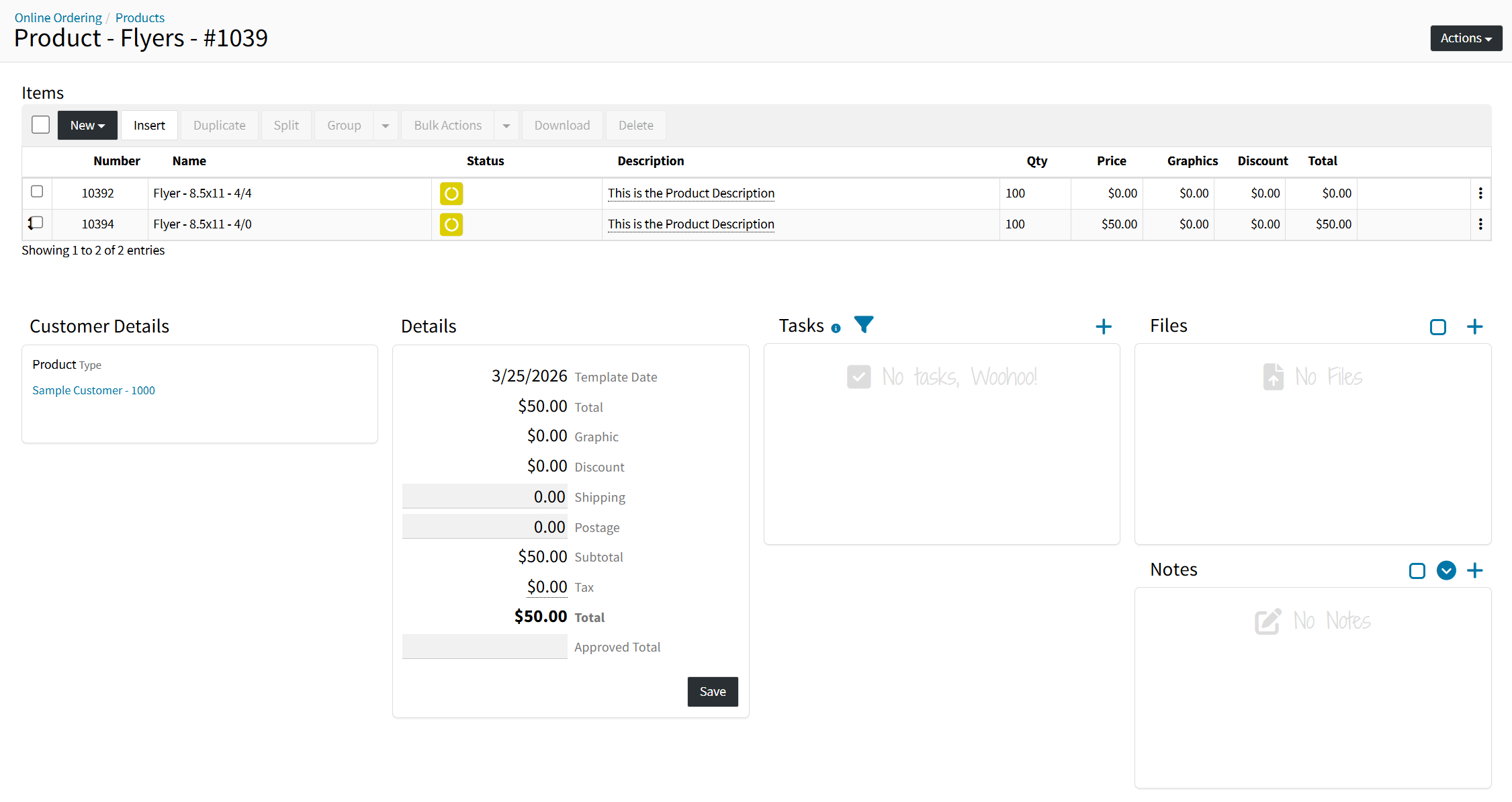This screenshot has width=1512, height=802.
Task: Open row menu for item 10394
Action: tap(1480, 224)
